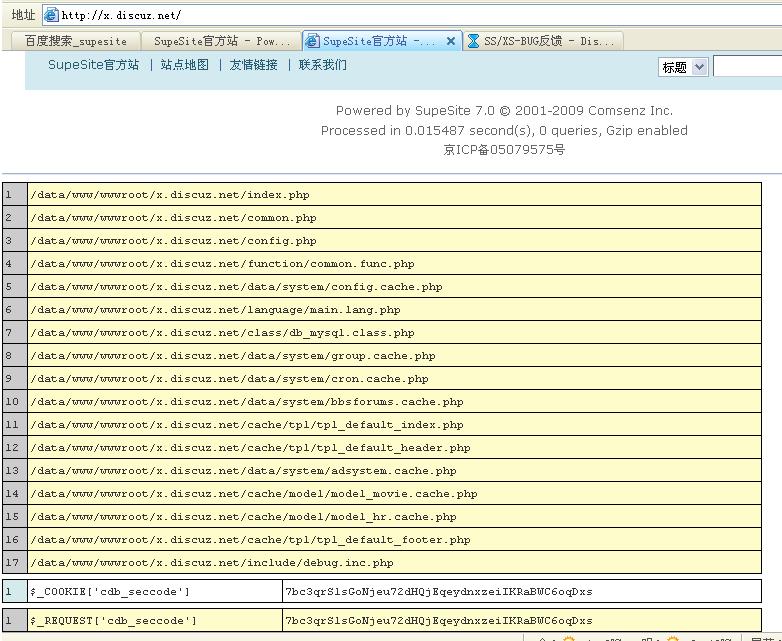Click row number 17 cell
782x641 pixels.
click(x=15, y=562)
